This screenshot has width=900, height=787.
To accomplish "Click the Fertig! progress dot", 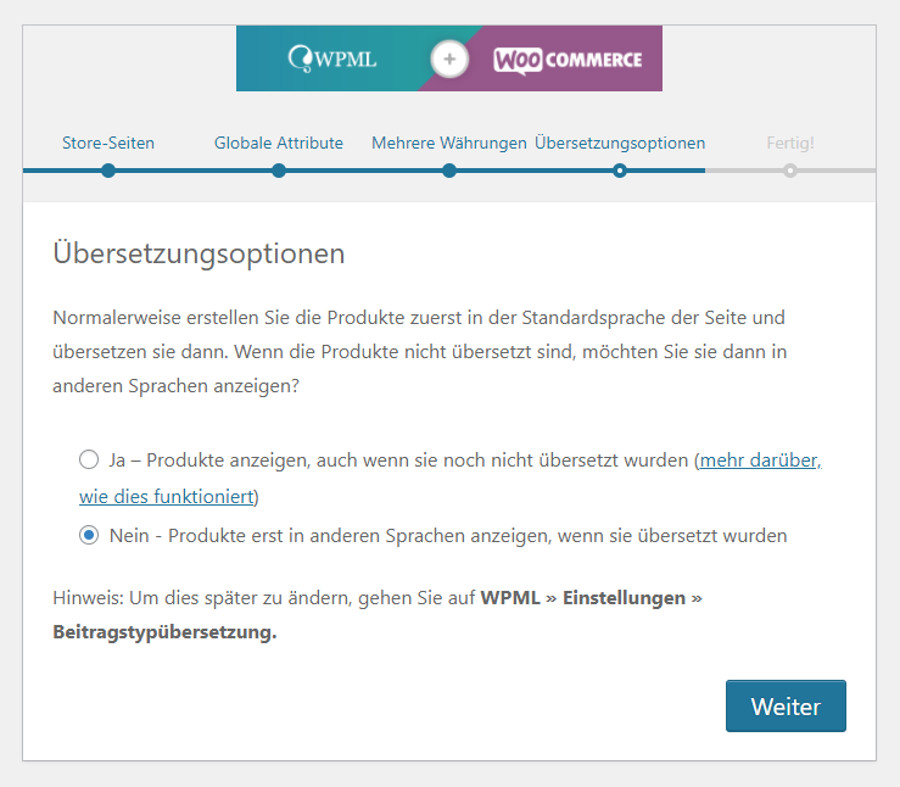I will 790,170.
